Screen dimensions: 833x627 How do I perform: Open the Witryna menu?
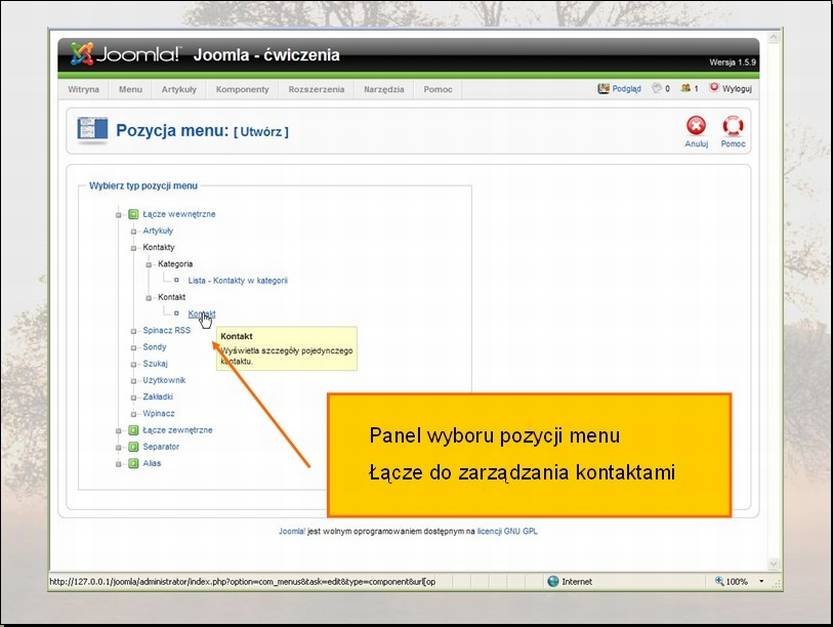click(x=83, y=89)
